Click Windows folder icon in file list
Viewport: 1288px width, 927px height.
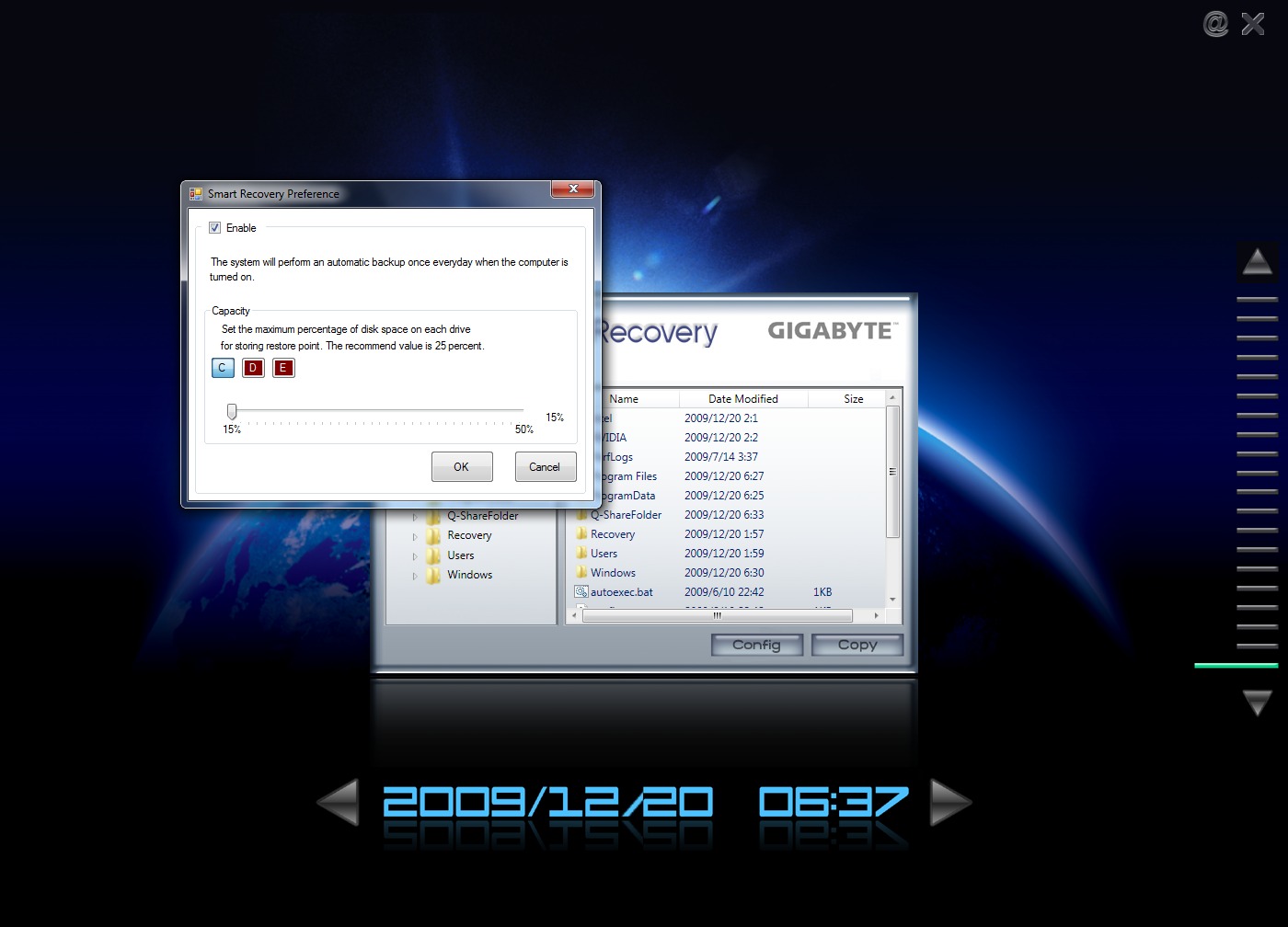click(x=581, y=572)
